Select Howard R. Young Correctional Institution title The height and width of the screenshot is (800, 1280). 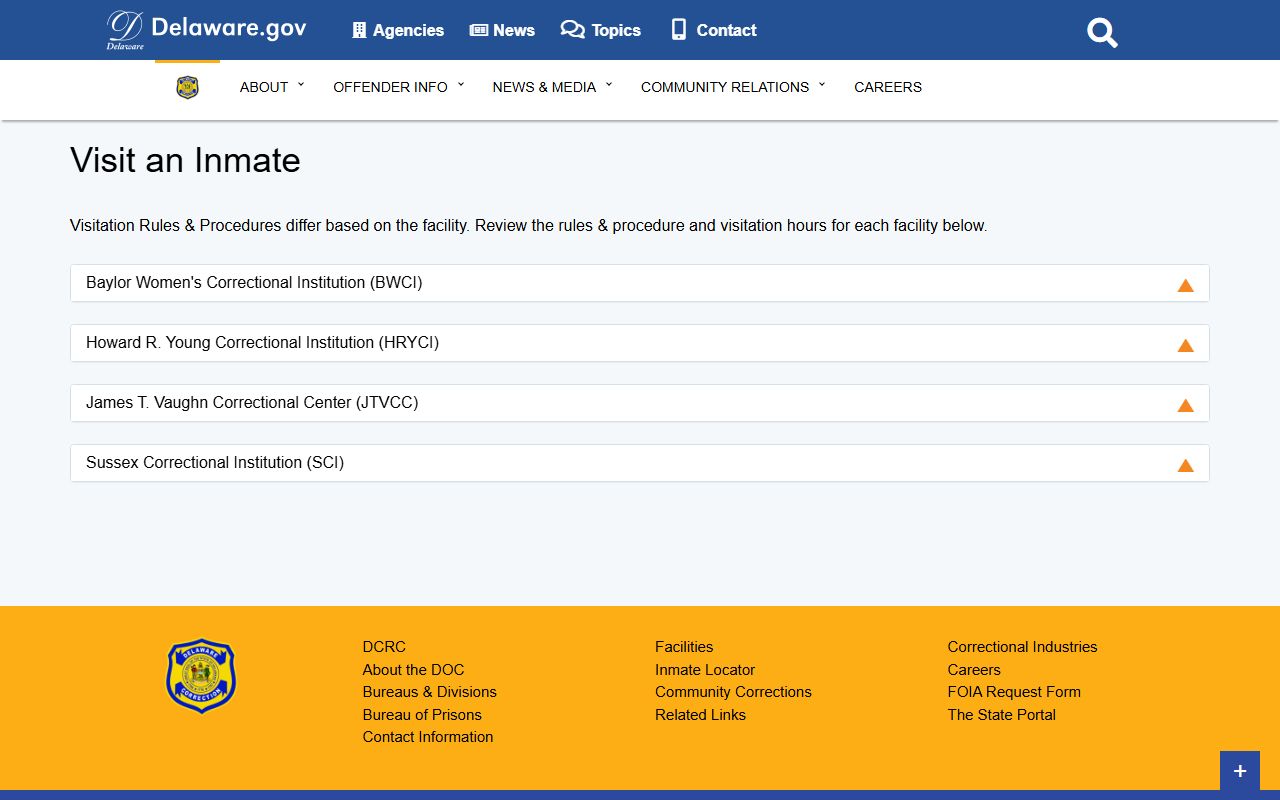(262, 343)
